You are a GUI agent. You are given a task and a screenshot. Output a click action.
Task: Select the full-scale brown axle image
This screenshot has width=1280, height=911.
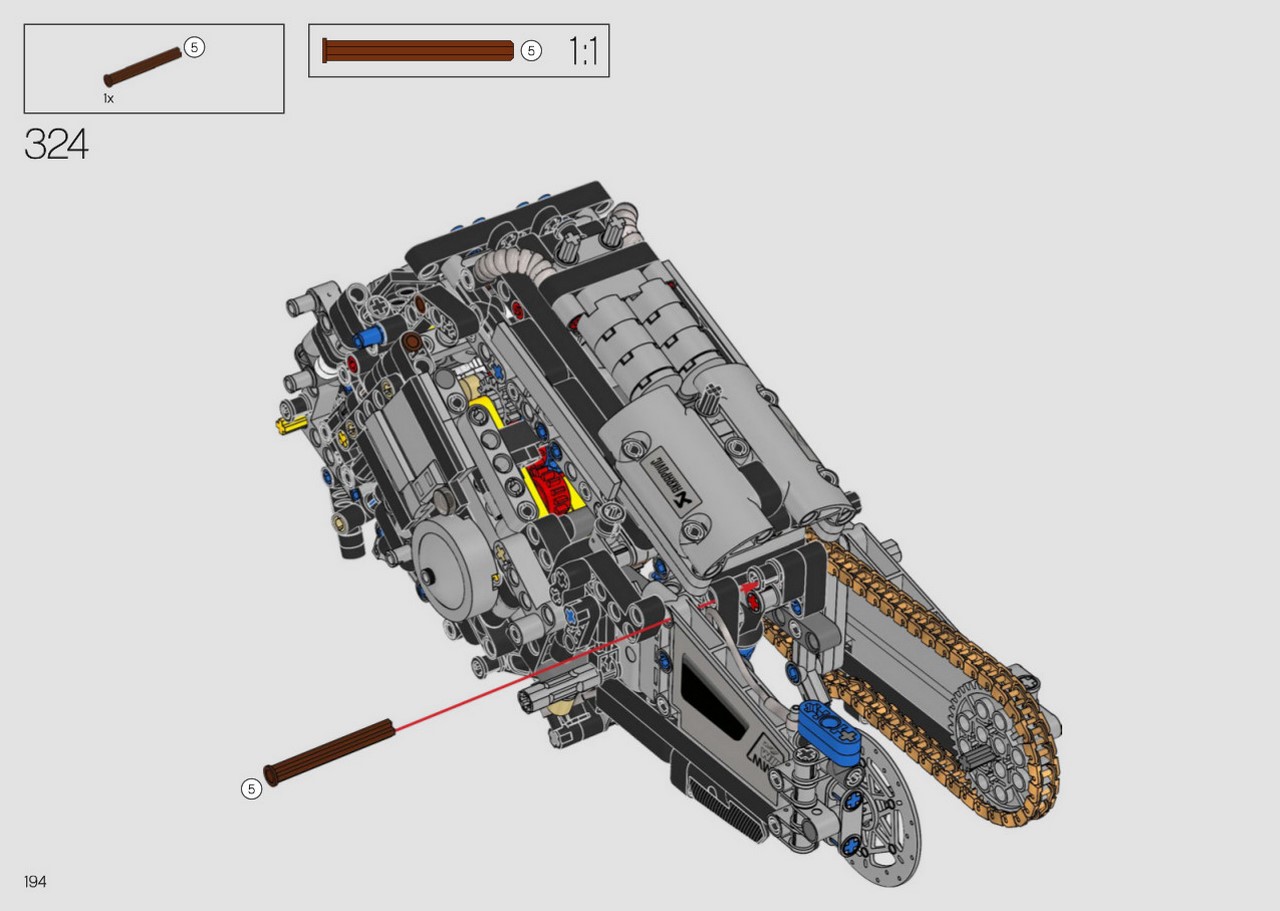point(418,51)
